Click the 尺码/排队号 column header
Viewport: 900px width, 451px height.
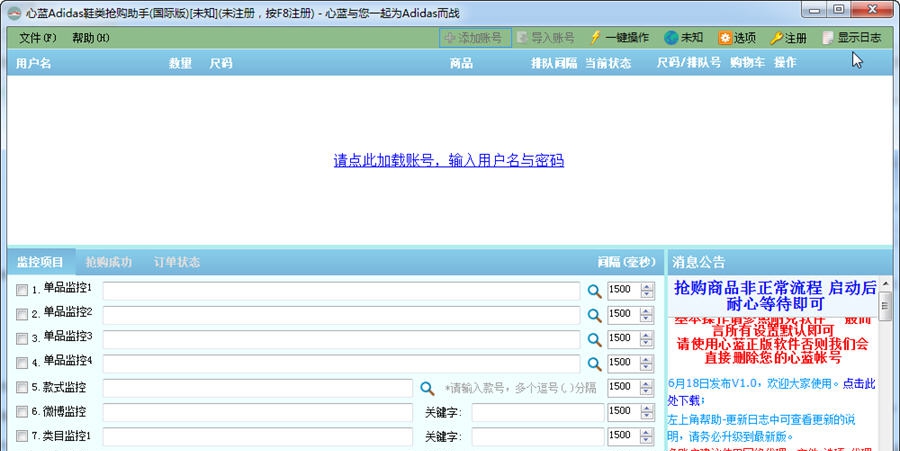tap(689, 63)
